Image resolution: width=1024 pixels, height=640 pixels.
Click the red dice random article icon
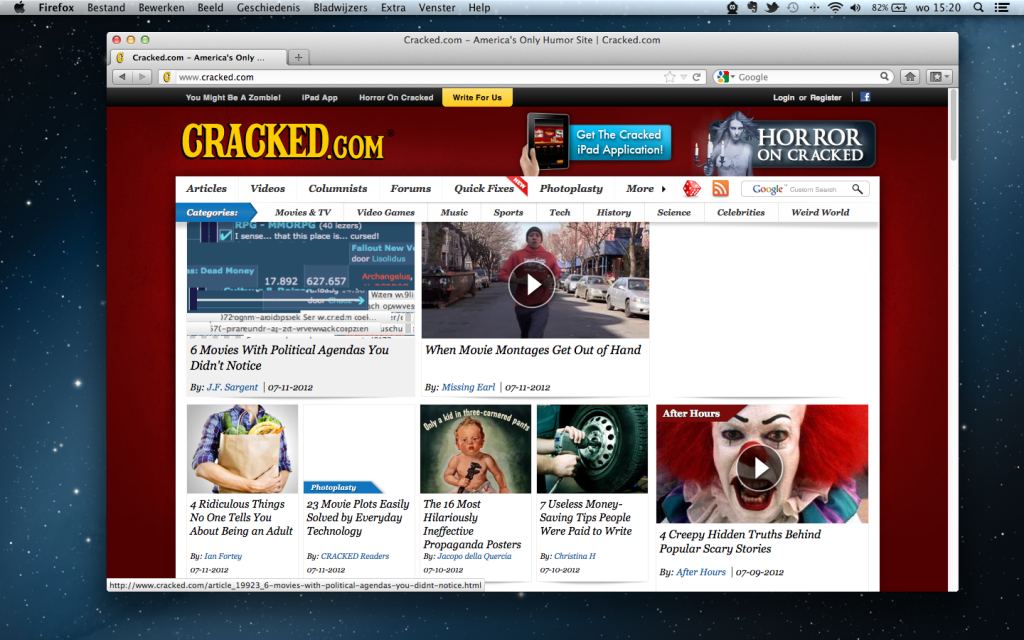coord(692,189)
